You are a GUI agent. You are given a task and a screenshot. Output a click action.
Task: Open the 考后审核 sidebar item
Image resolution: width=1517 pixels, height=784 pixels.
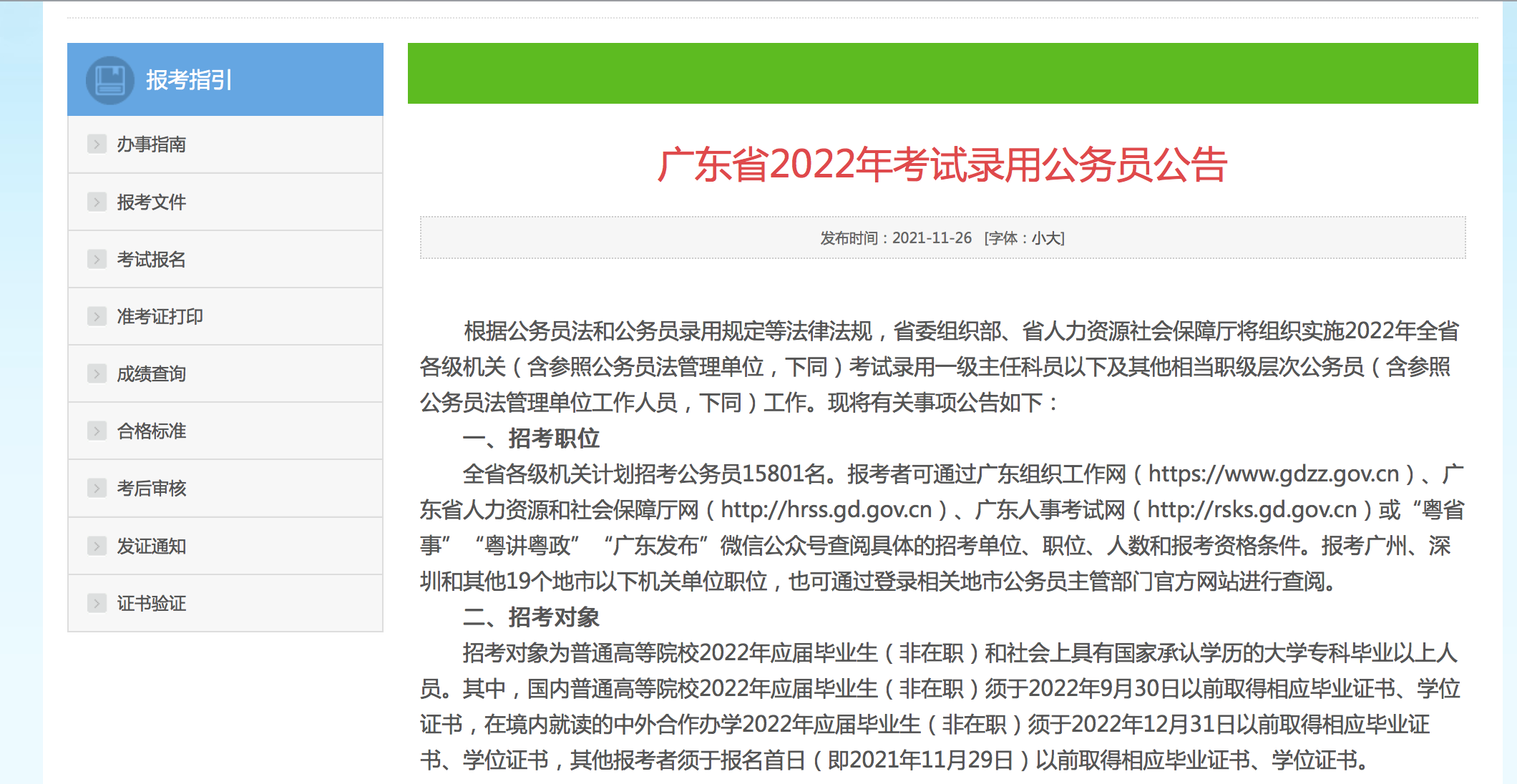[x=225, y=488]
